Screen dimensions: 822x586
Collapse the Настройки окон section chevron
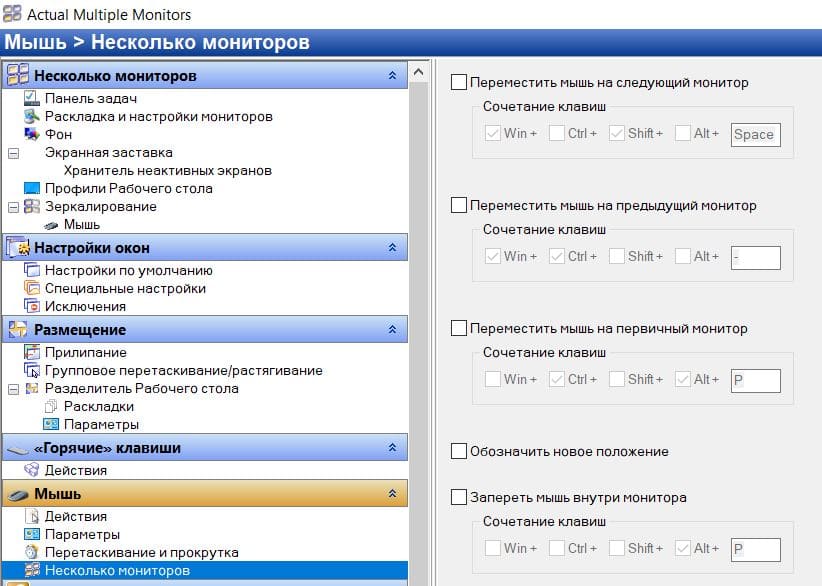click(392, 247)
